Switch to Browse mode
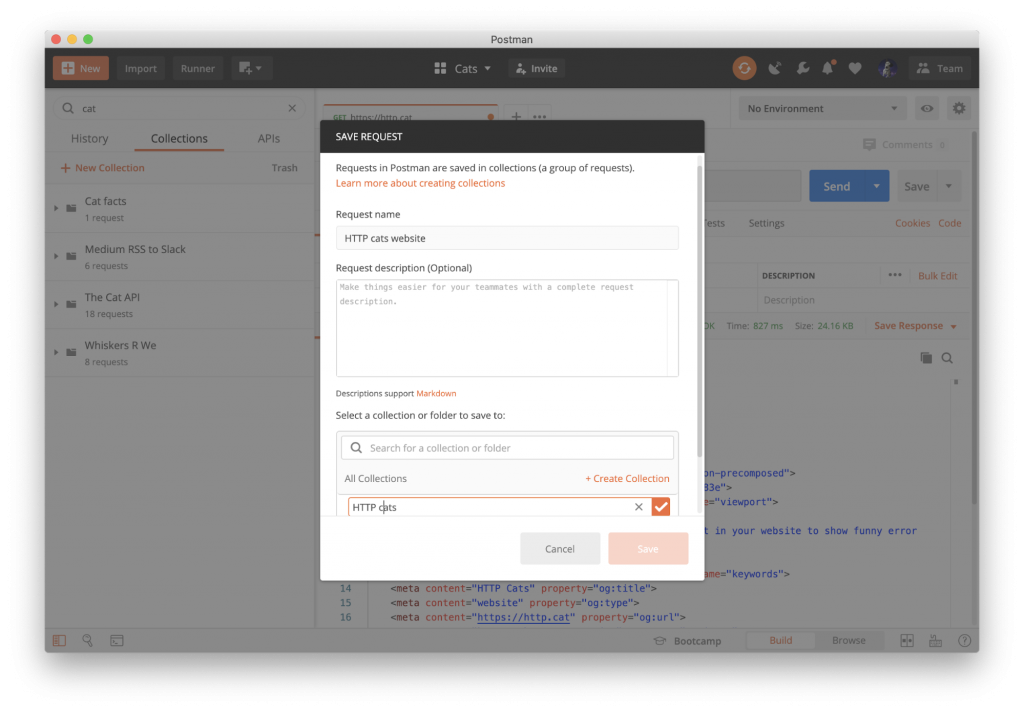 [x=848, y=641]
